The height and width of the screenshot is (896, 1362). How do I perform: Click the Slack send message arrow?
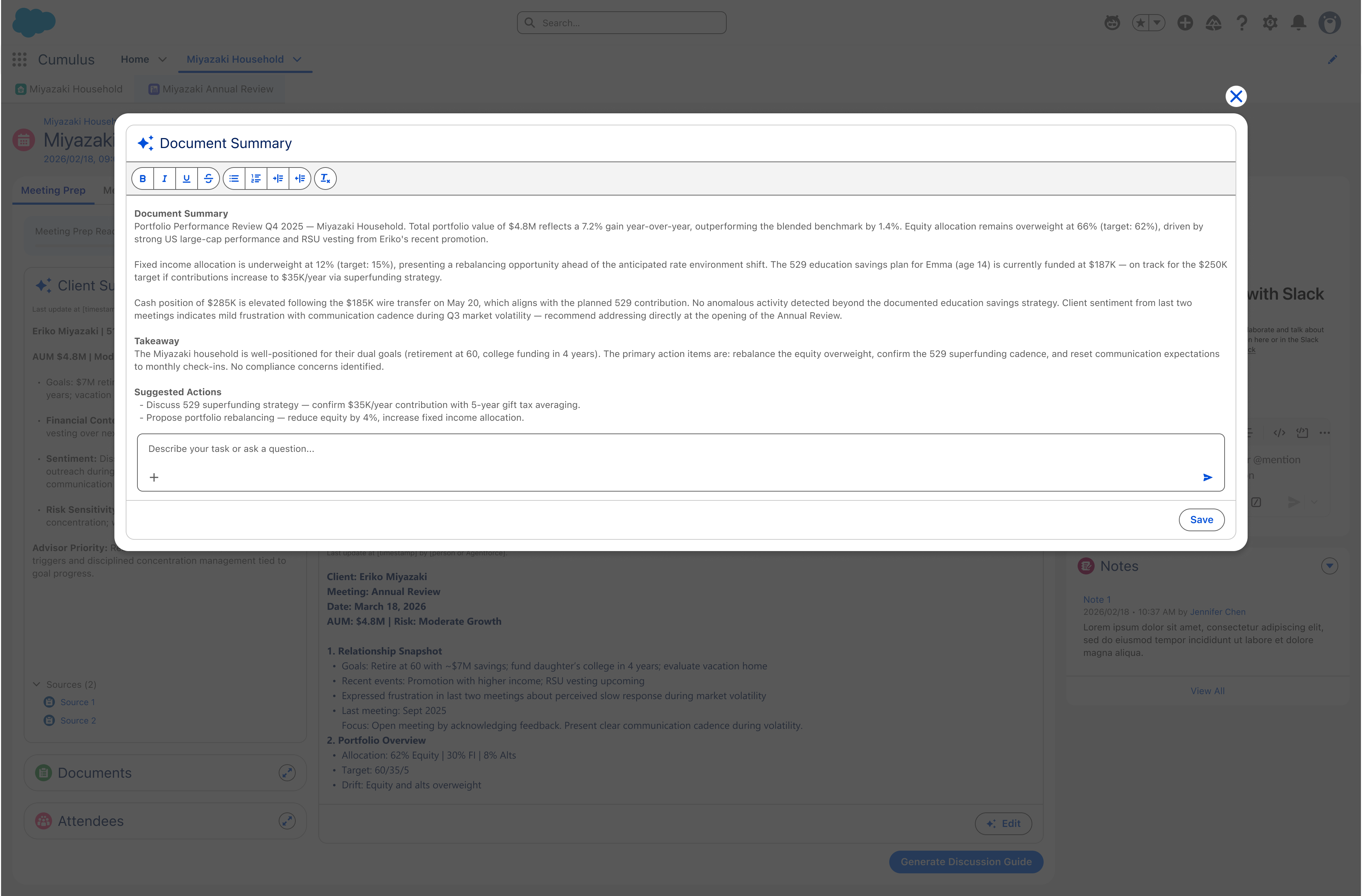(1294, 502)
